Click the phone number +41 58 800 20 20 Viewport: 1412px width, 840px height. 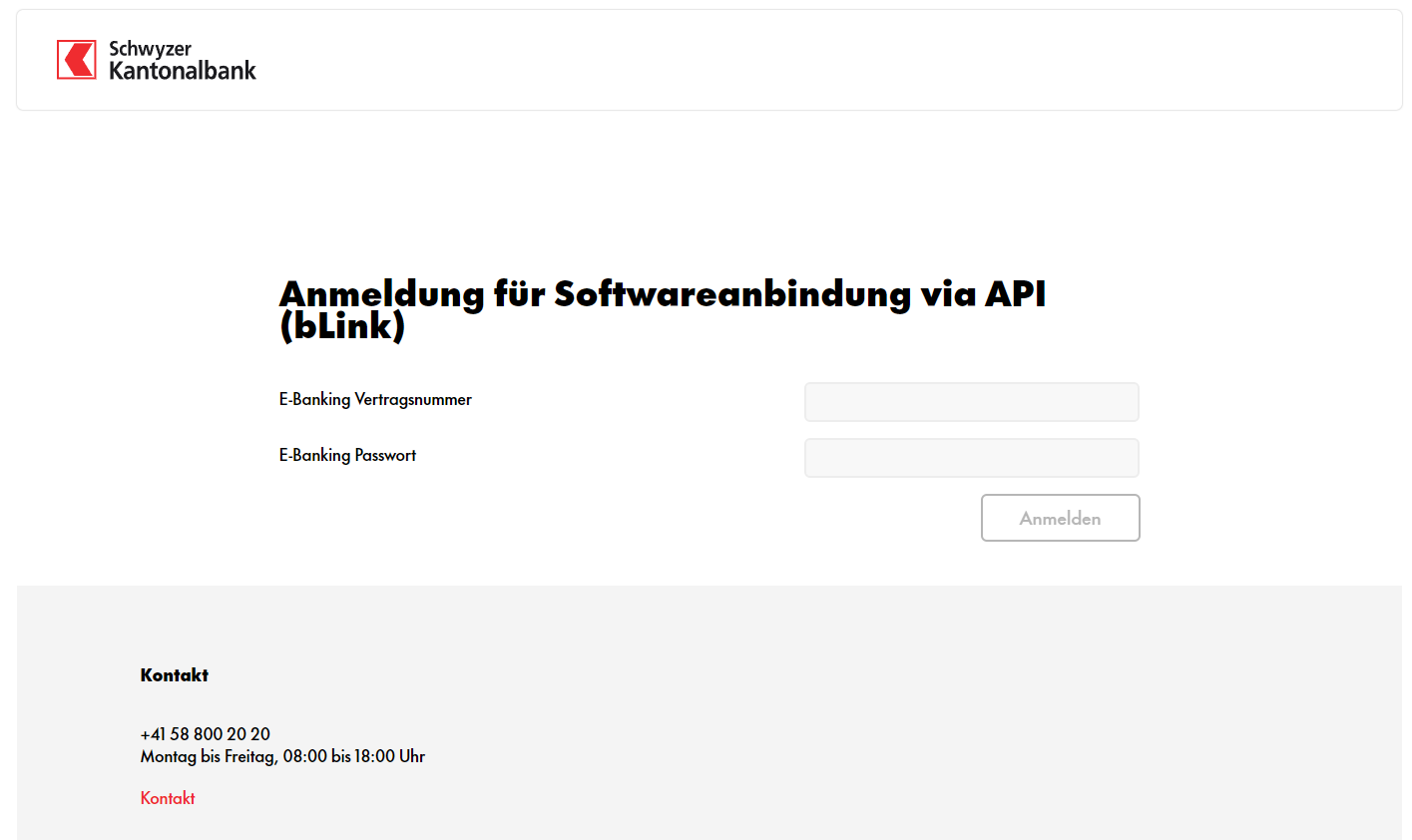coord(206,734)
